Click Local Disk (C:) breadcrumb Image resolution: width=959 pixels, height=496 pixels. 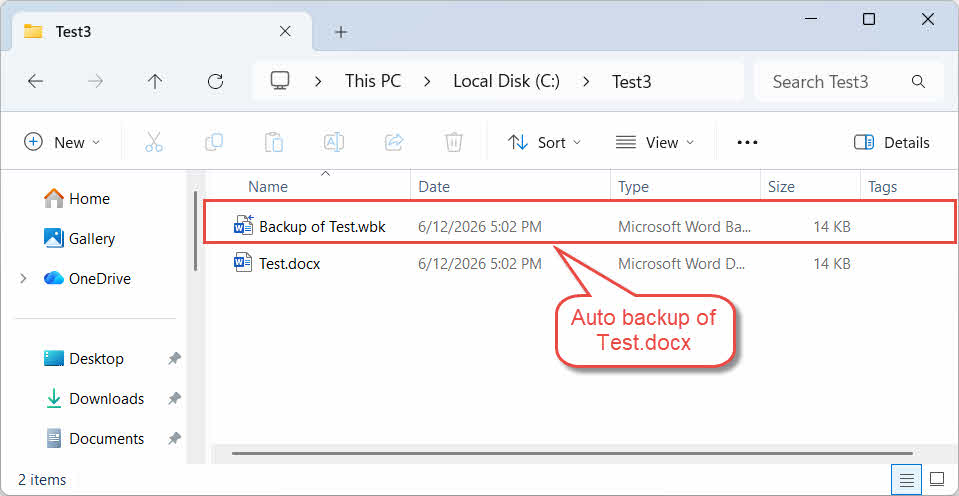[506, 81]
